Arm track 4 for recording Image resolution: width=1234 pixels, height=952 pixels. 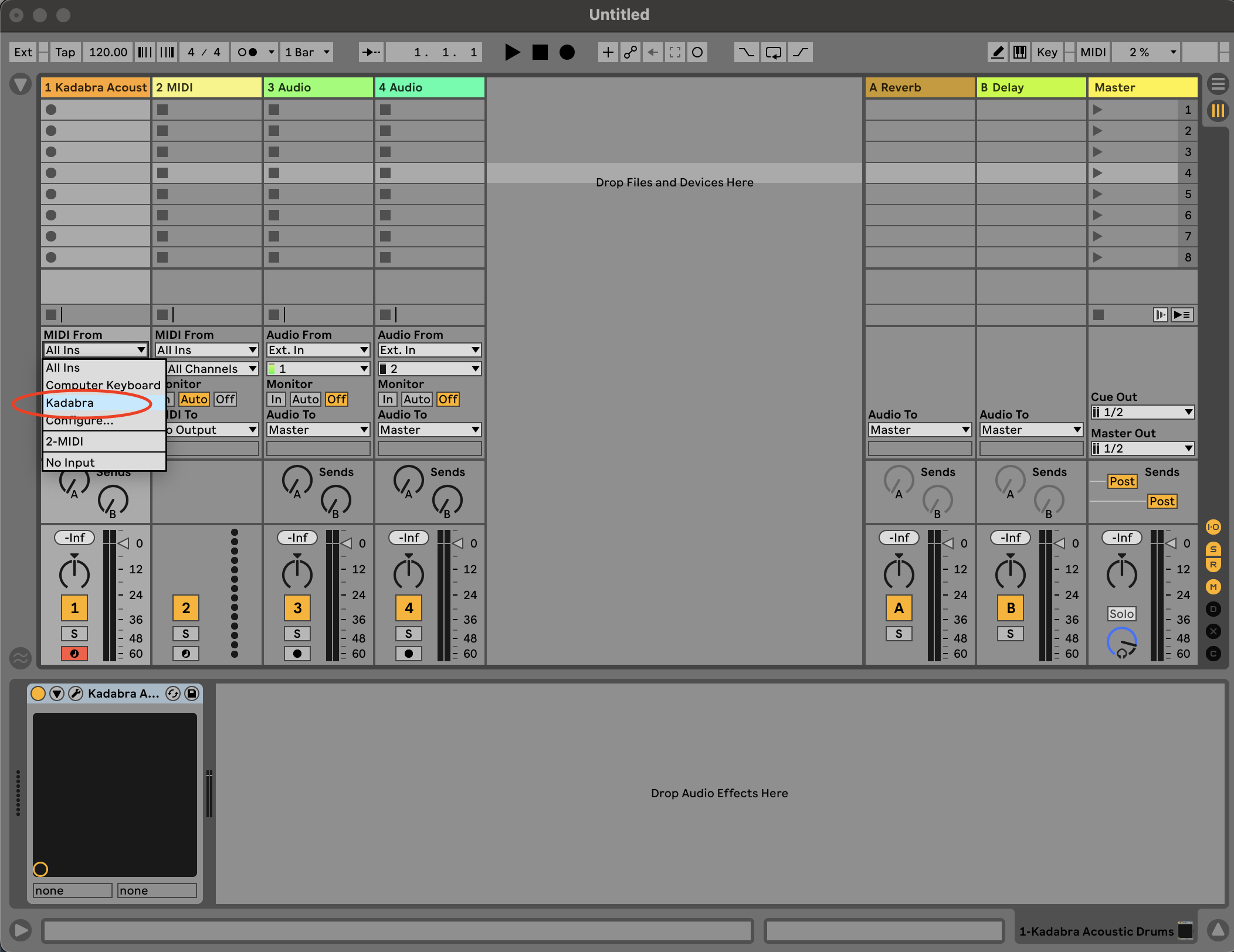[409, 654]
